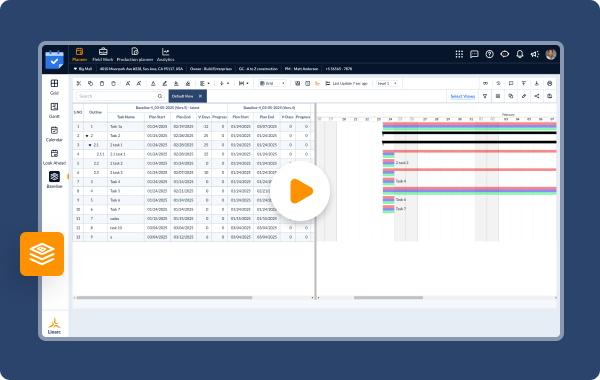Collapse outline row 2.1

point(90,145)
